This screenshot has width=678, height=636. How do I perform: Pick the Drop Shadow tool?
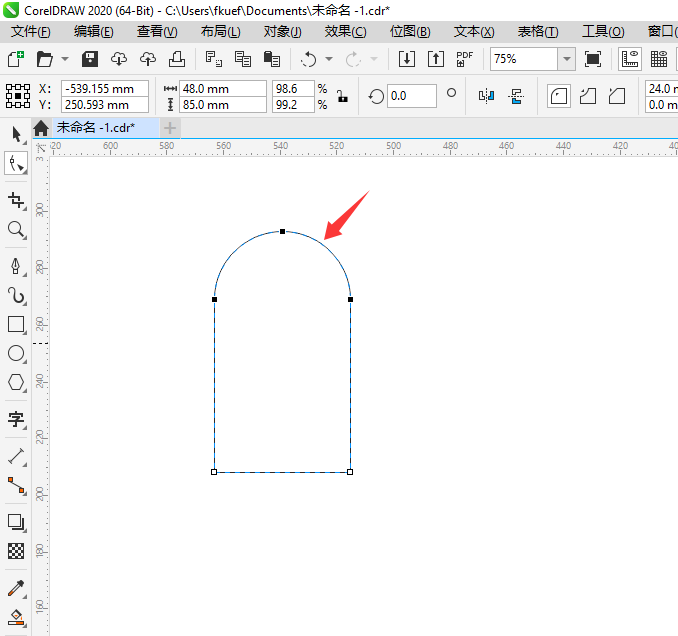coord(16,522)
